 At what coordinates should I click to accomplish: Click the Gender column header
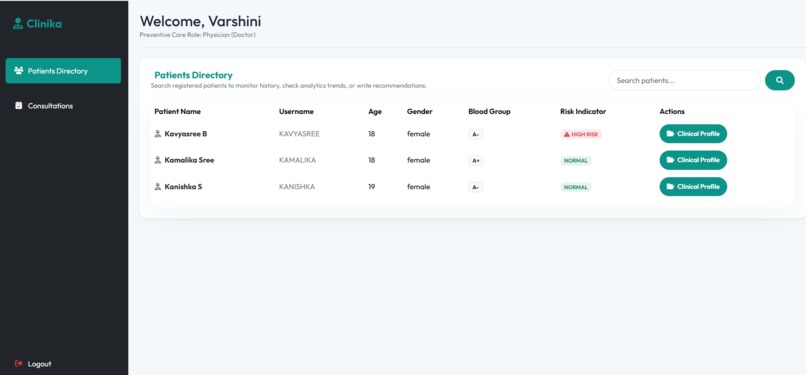point(419,111)
